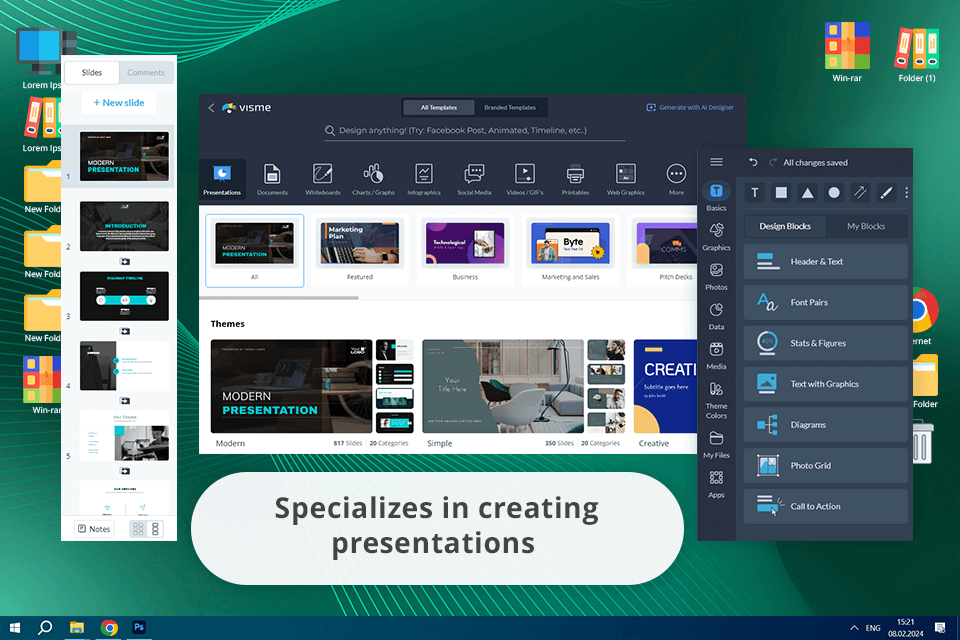
Task: Choose the Modern theme thumbnail
Action: (x=291, y=386)
